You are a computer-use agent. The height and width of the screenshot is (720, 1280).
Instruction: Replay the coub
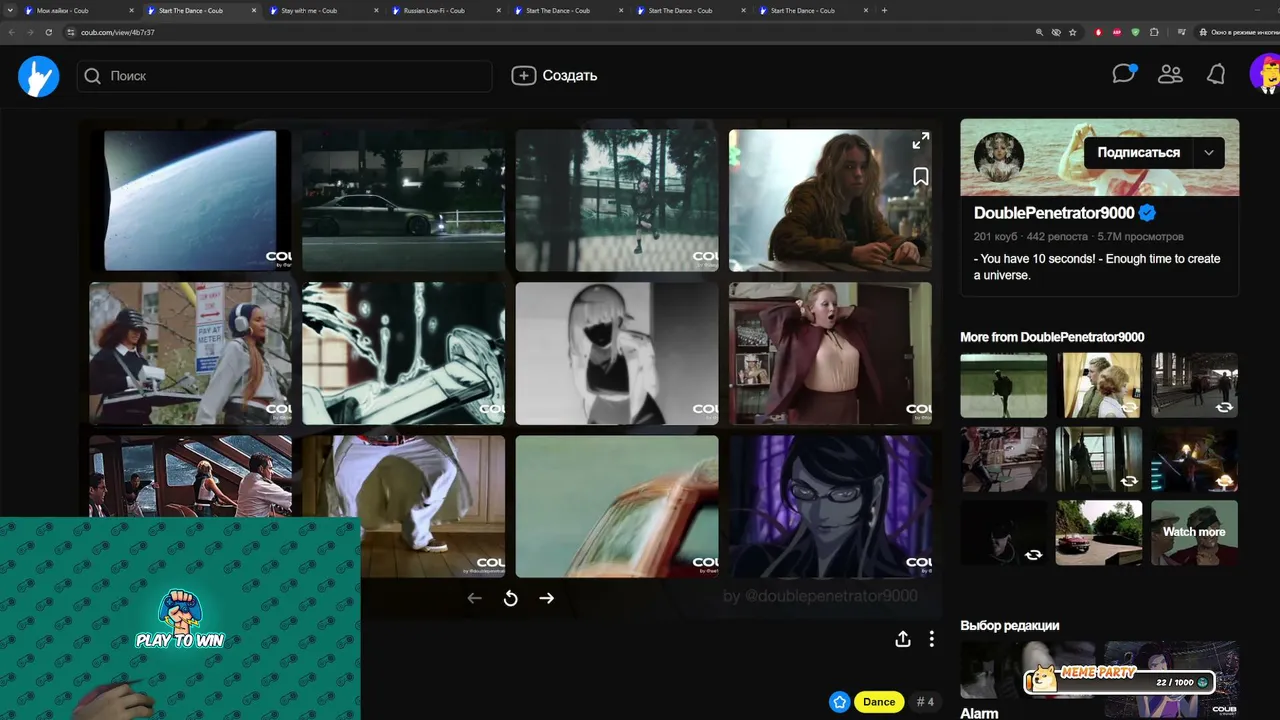(x=511, y=598)
